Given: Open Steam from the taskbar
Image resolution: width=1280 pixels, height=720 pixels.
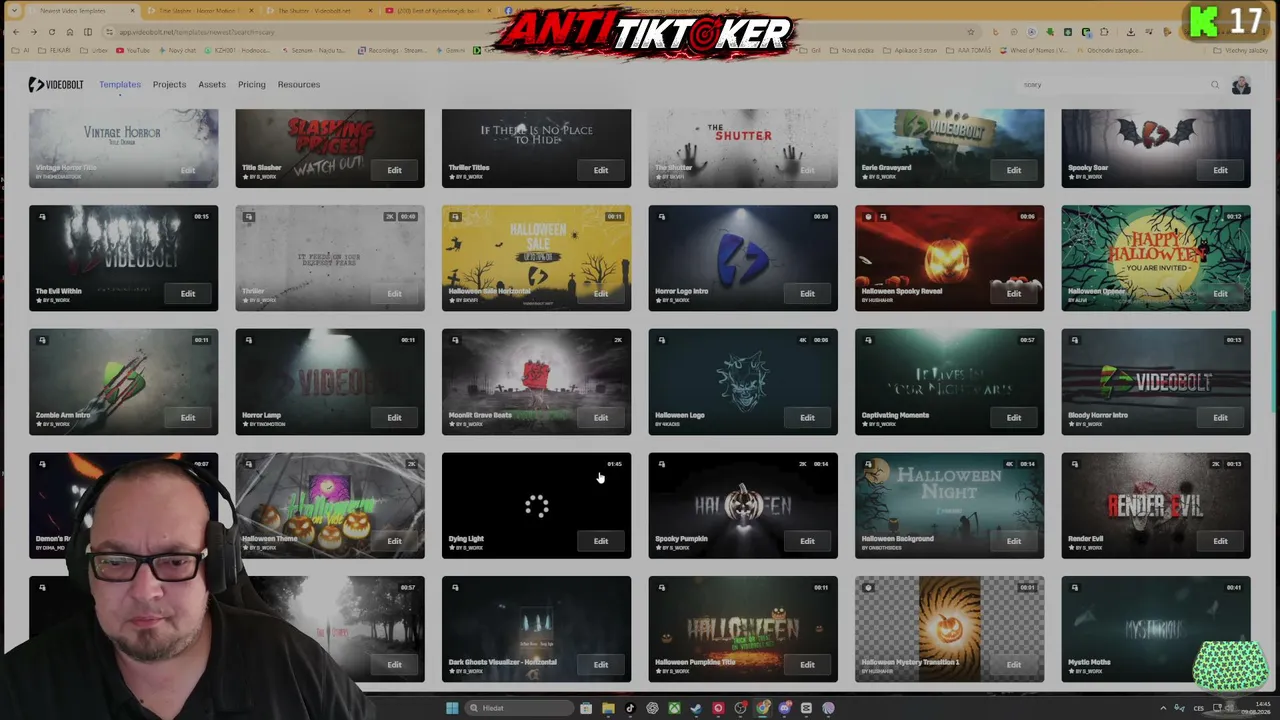Looking at the screenshot, I should point(696,708).
